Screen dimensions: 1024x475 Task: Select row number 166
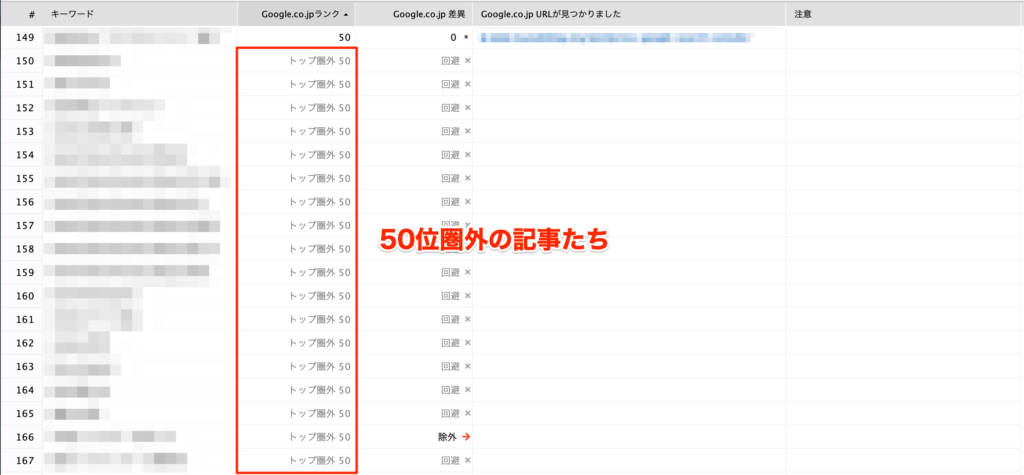tap(24, 438)
